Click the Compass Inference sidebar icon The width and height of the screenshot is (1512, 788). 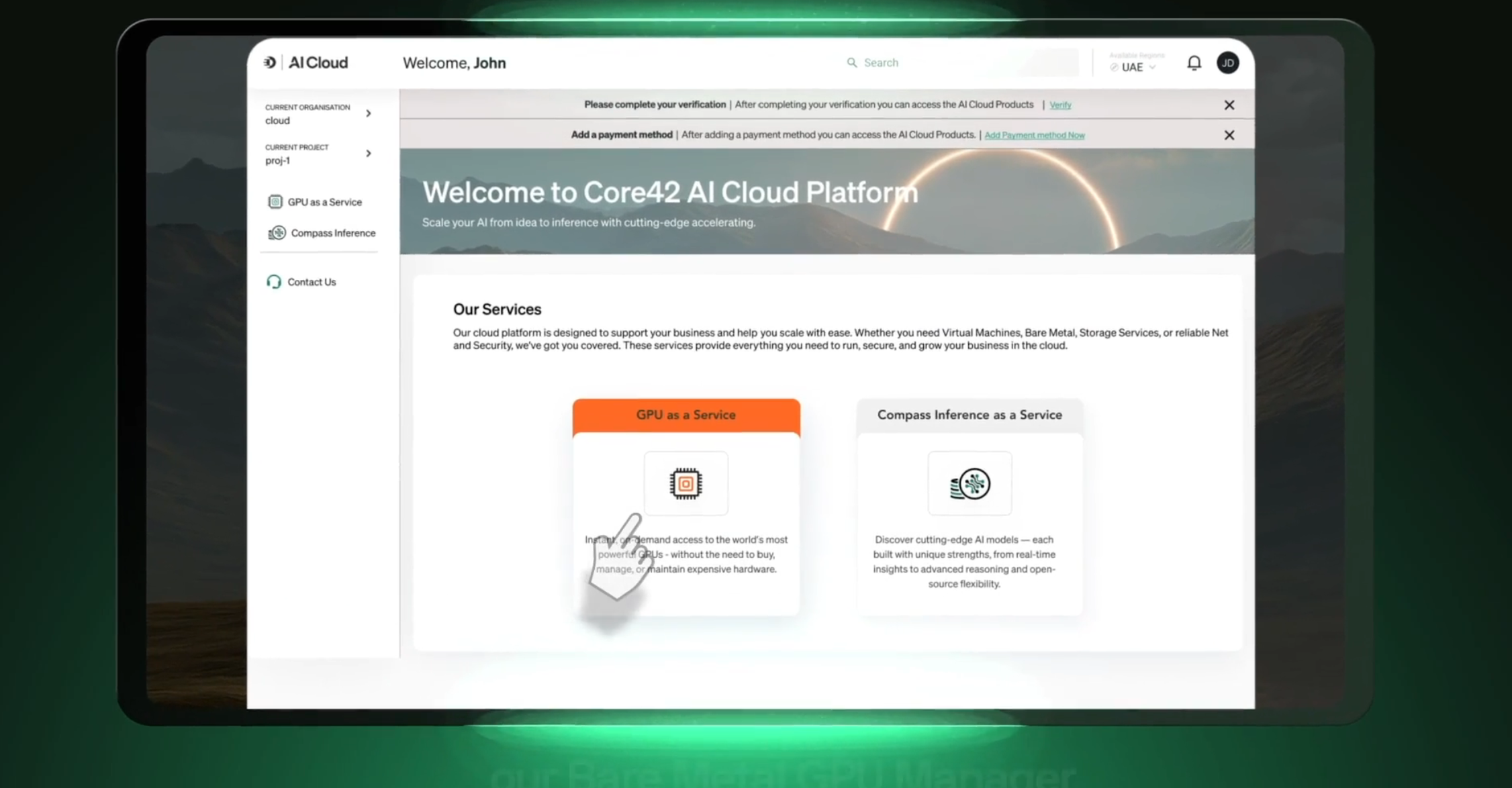277,233
